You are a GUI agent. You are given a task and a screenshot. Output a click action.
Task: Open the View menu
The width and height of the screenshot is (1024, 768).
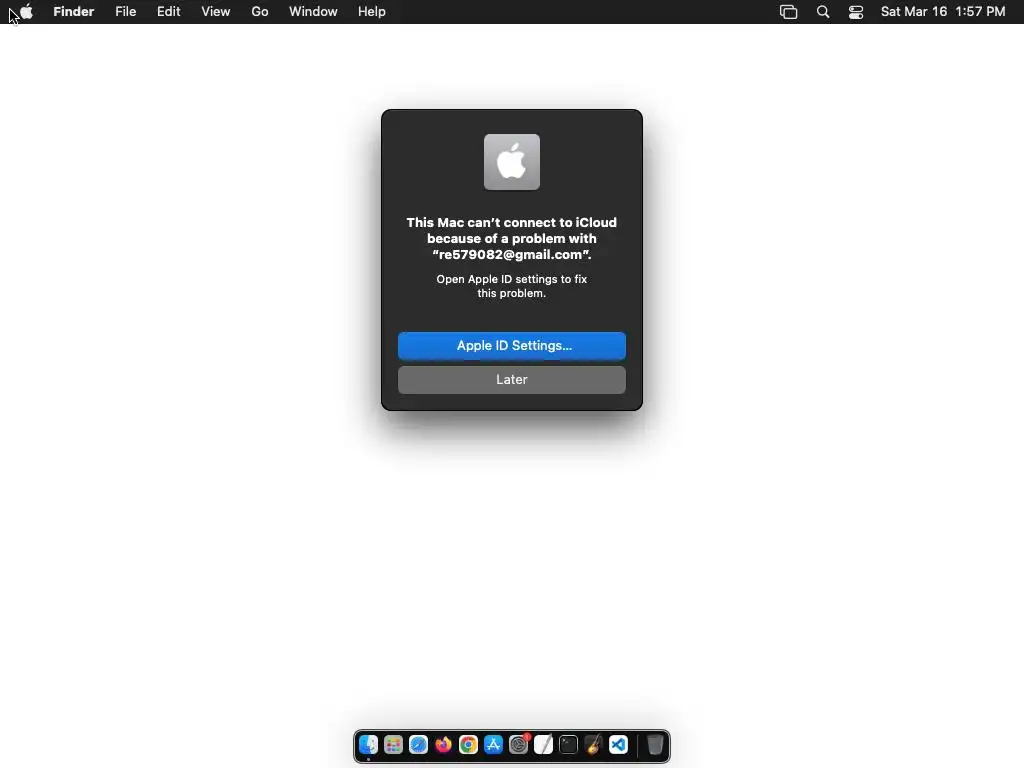click(216, 12)
